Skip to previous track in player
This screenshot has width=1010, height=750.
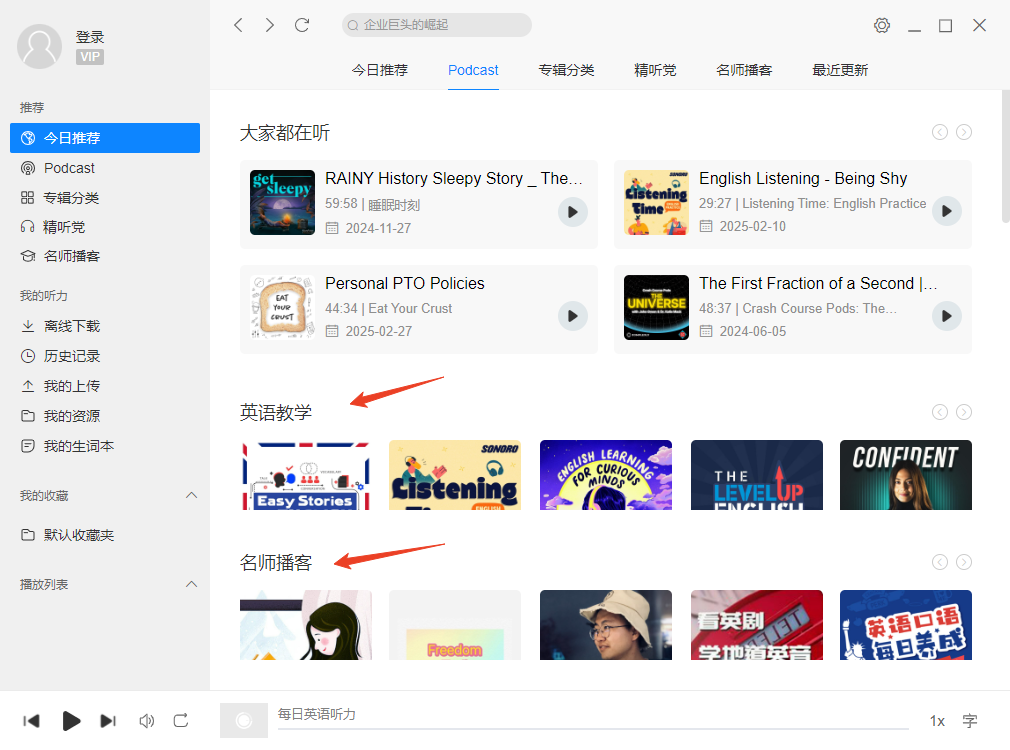[32, 720]
